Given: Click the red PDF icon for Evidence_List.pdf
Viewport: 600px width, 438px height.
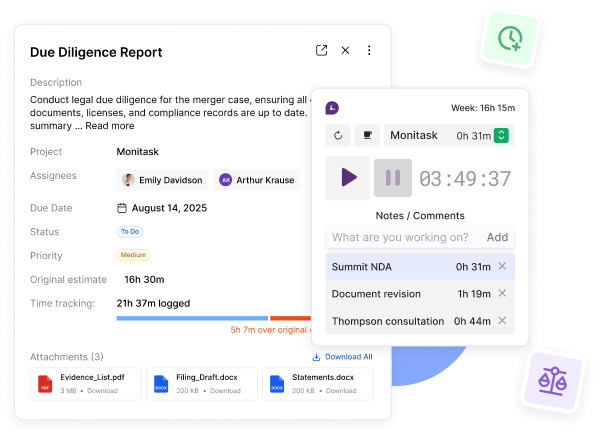Looking at the screenshot, I should pyautogui.click(x=45, y=384).
